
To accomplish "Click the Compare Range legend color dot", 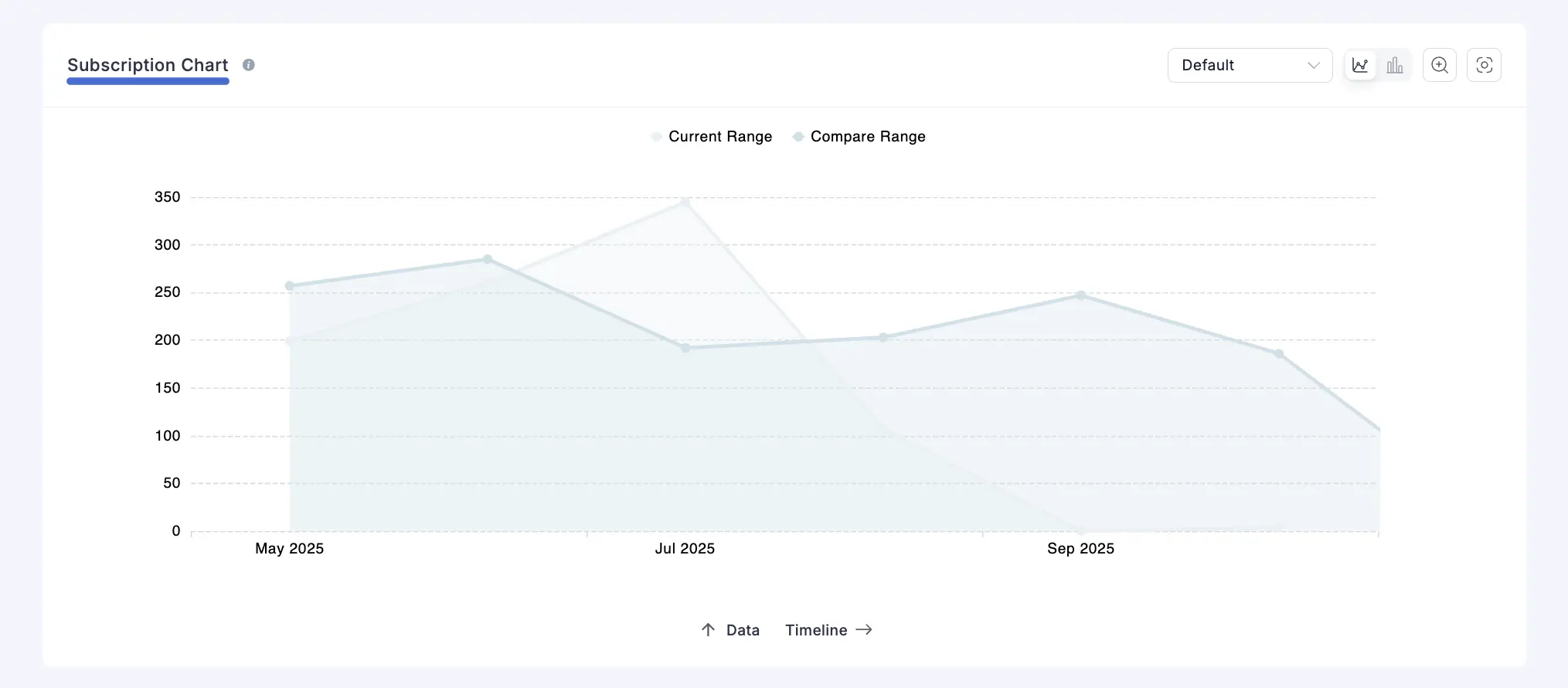I will [798, 137].
